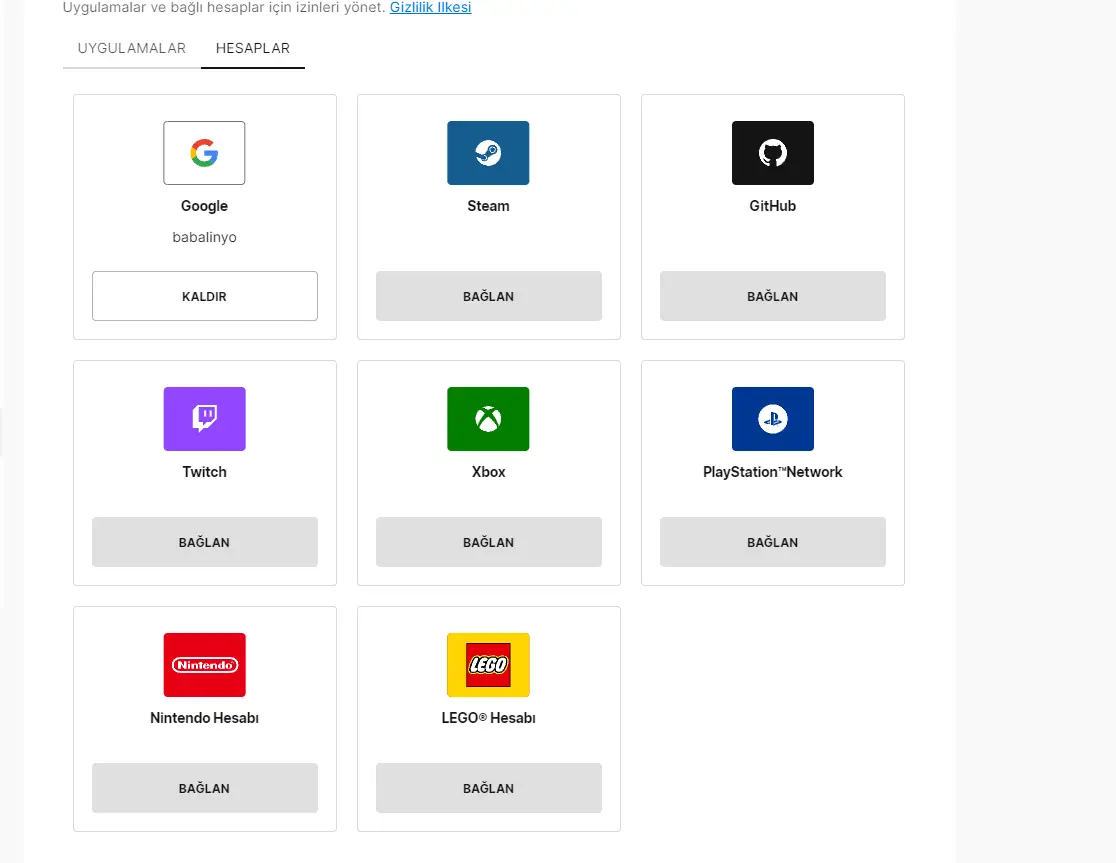1116x863 pixels.
Task: Click the Xbox card title text
Action: (488, 472)
